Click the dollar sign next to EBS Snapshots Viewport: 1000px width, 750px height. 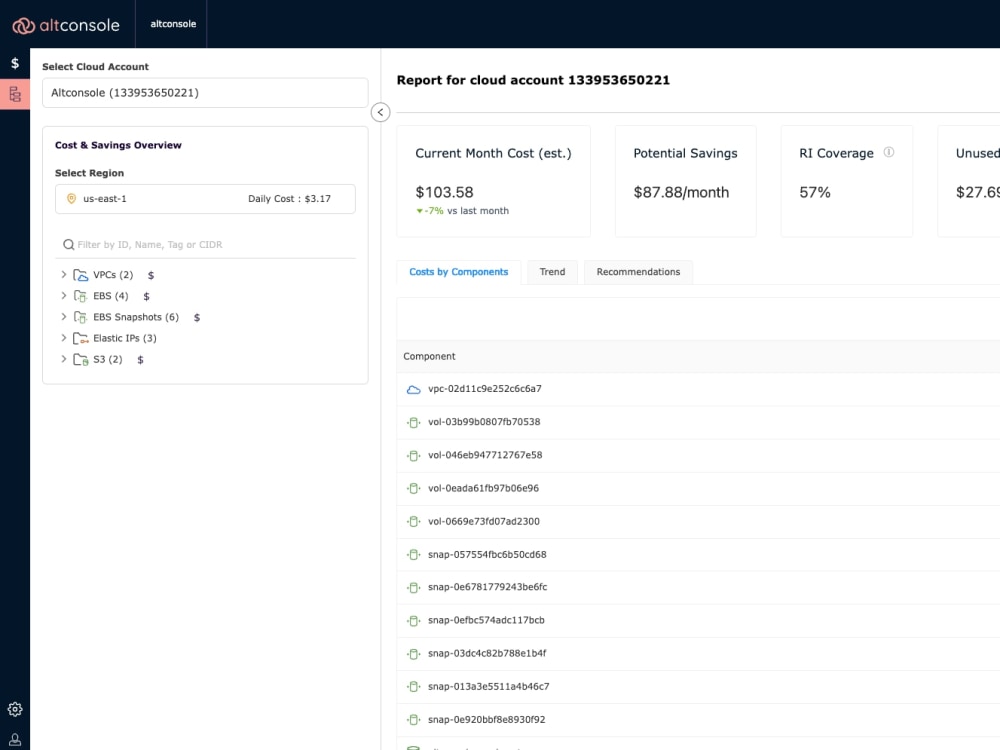click(197, 318)
